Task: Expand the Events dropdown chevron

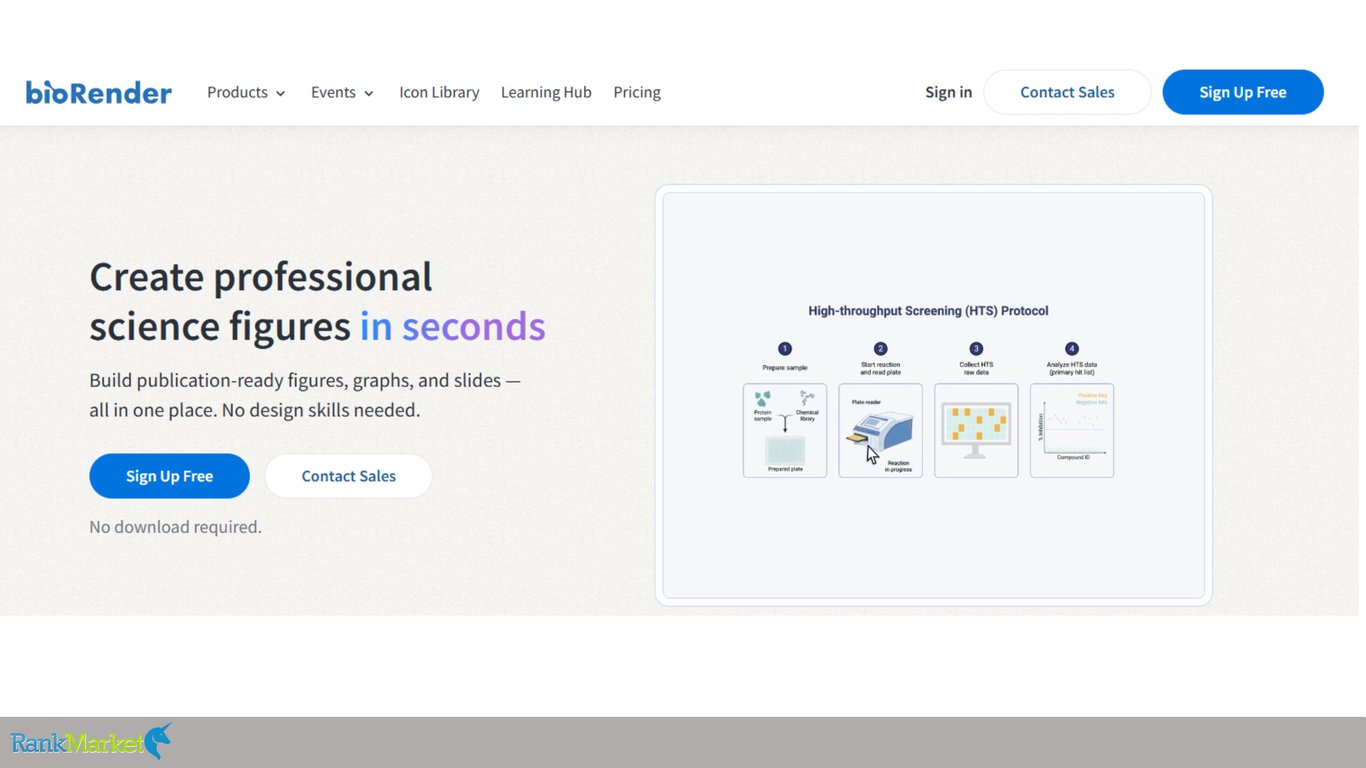Action: pyautogui.click(x=368, y=93)
